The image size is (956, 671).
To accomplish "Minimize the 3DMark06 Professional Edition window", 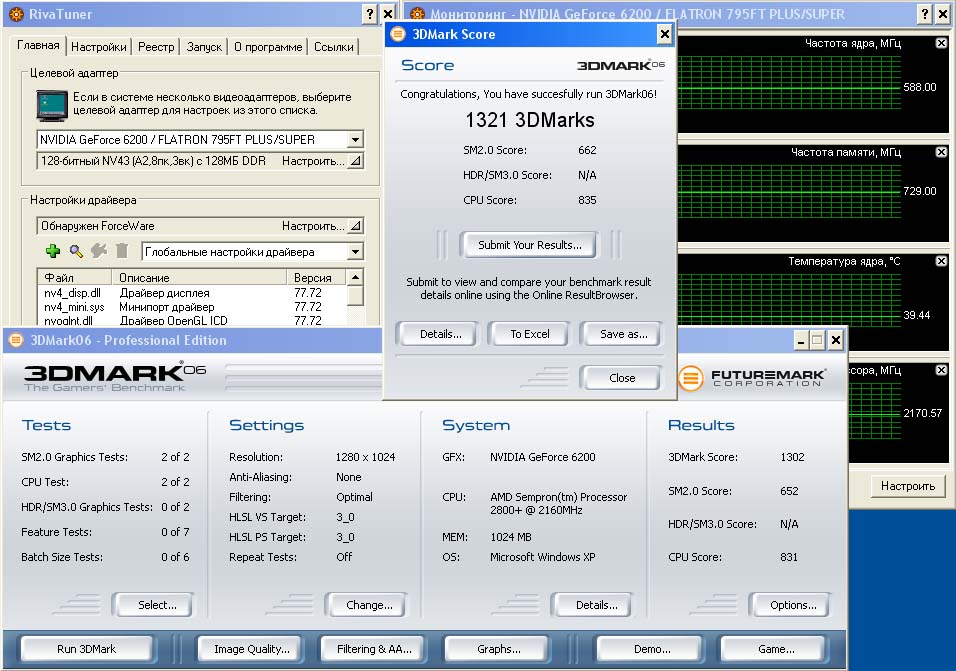I will click(x=801, y=340).
